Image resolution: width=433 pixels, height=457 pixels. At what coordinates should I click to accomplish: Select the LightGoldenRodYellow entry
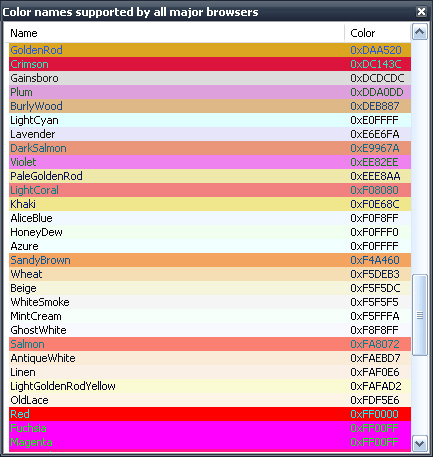(x=210, y=386)
